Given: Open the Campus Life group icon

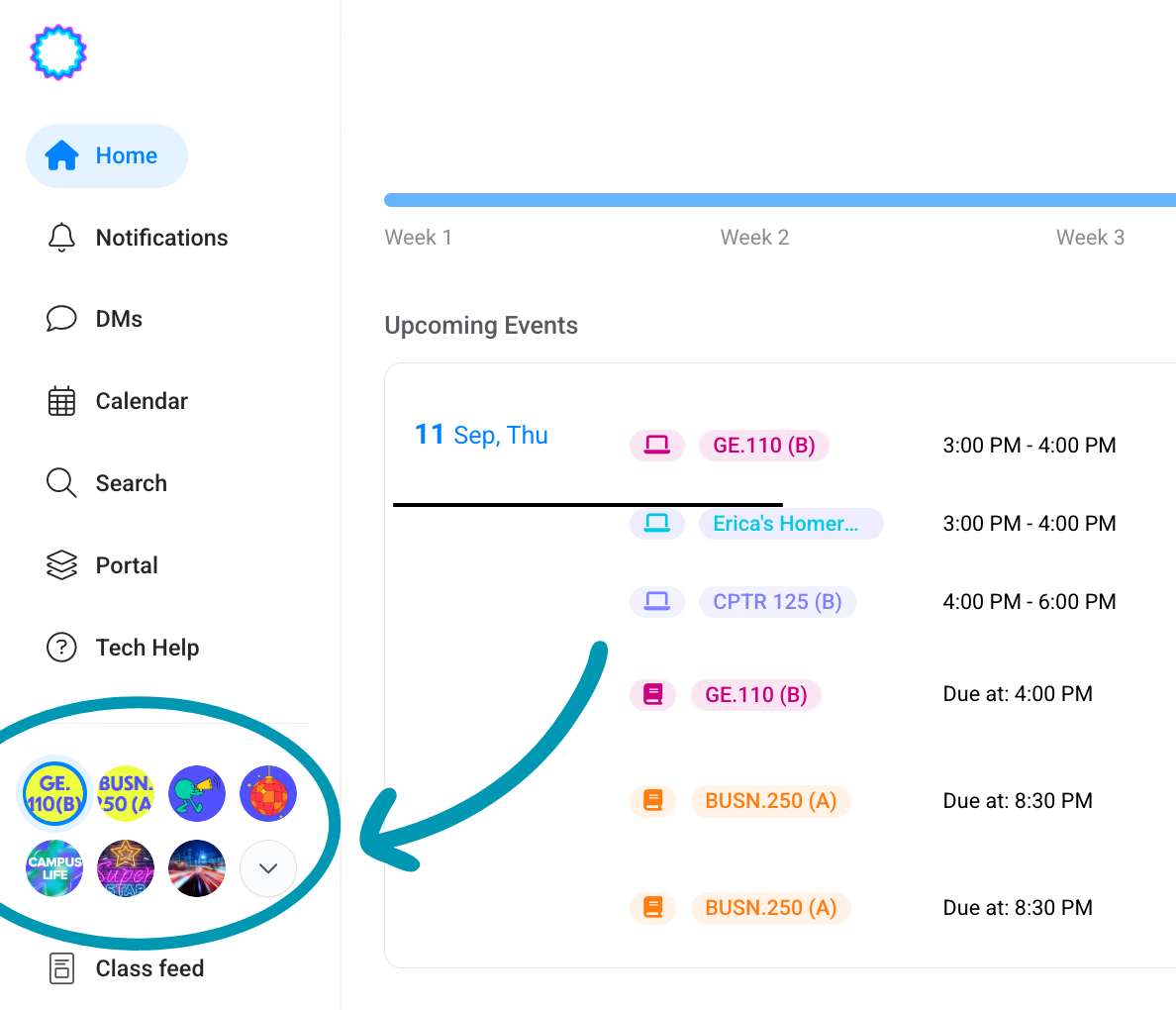Looking at the screenshot, I should [54, 868].
